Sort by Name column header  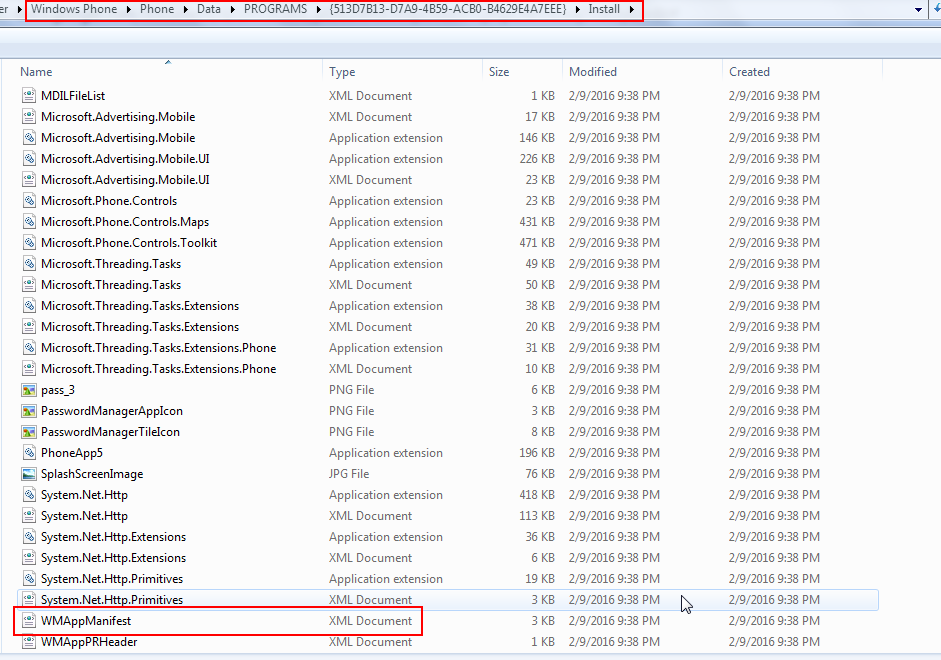(36, 72)
